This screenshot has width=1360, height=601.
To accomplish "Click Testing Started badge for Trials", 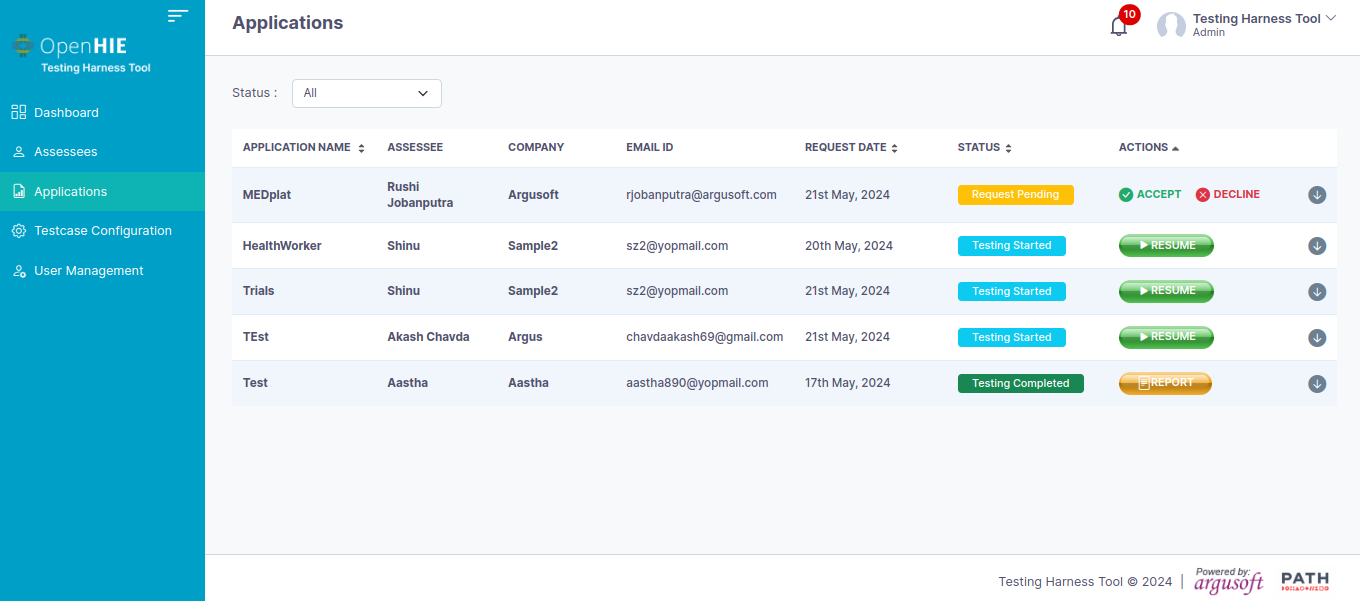I will pyautogui.click(x=1012, y=291).
